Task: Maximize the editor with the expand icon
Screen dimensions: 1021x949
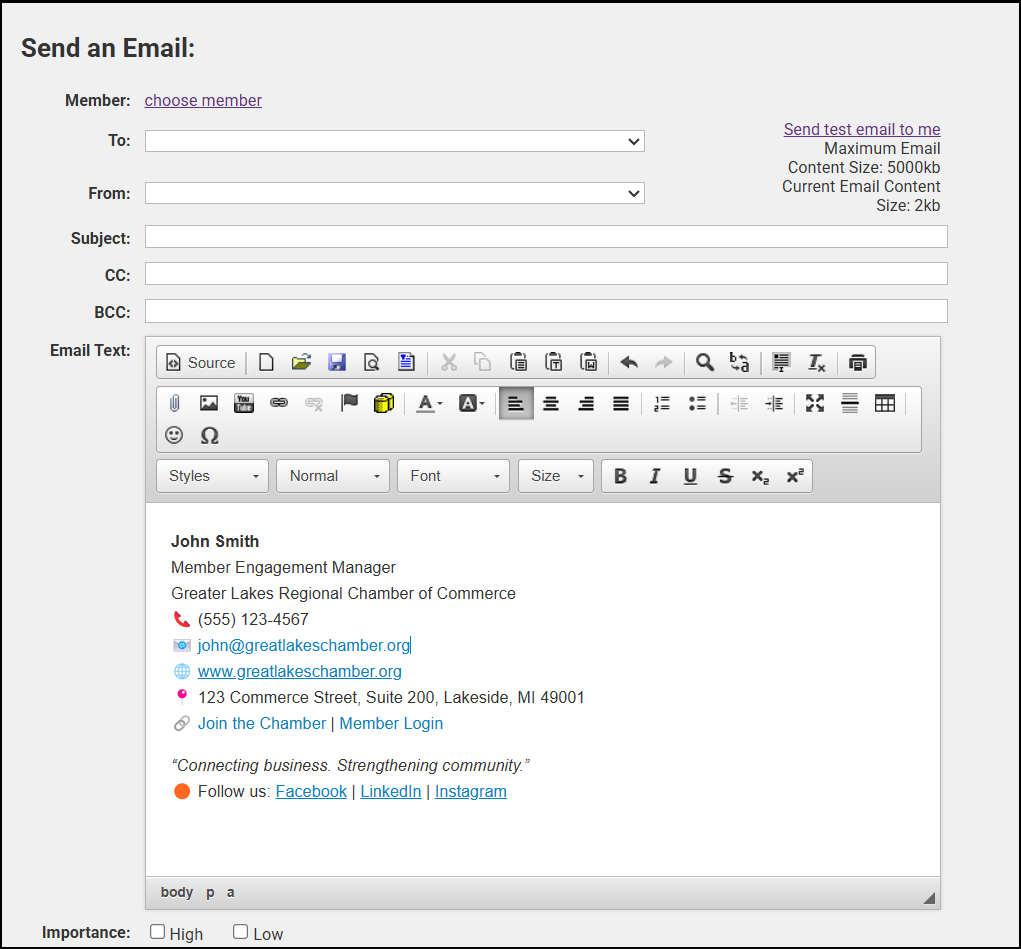Action: coord(815,403)
